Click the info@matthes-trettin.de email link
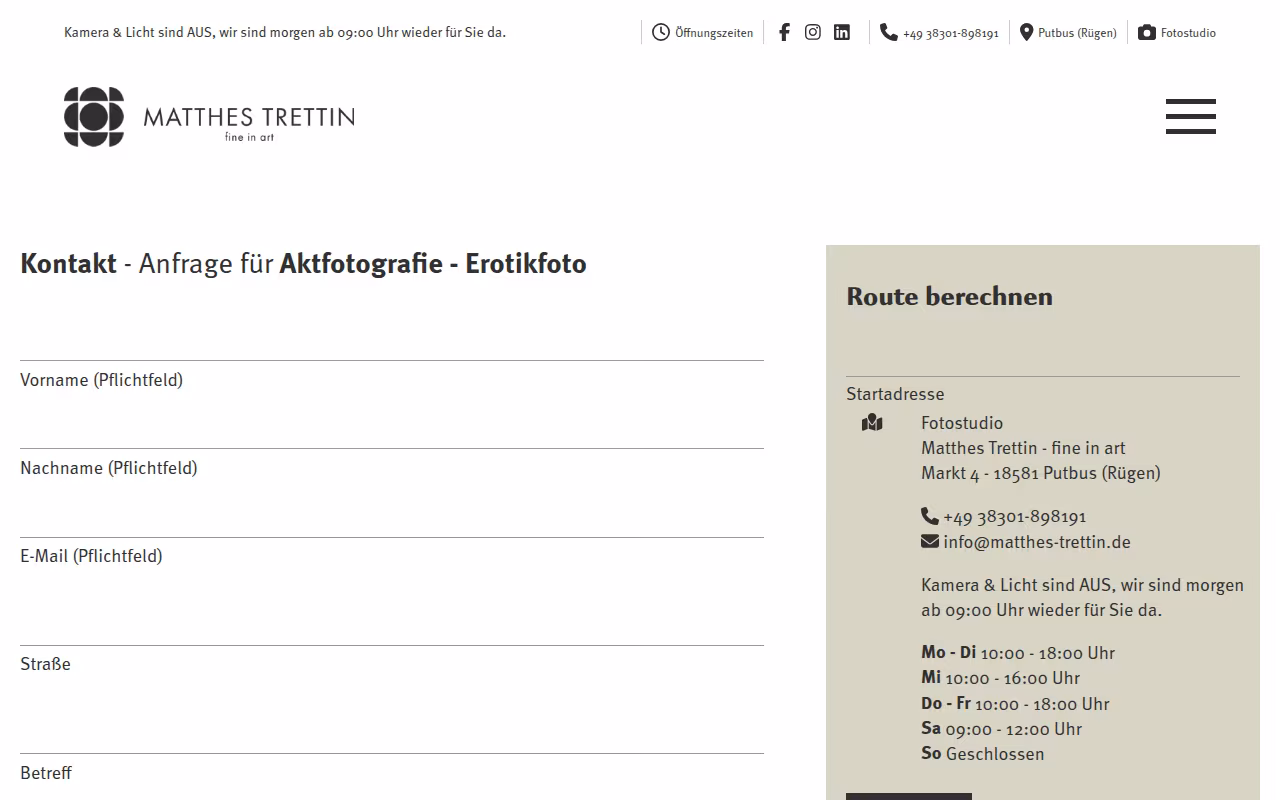 click(1037, 542)
